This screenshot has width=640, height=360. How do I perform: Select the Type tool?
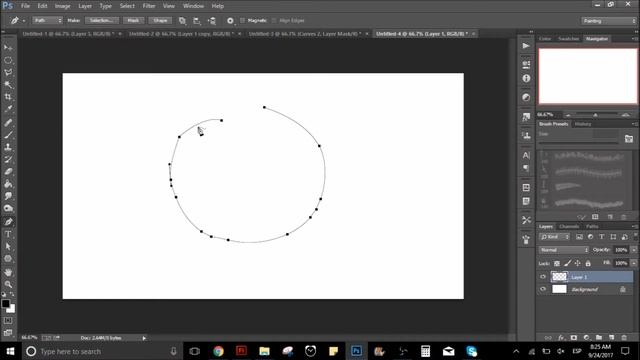pos(8,234)
